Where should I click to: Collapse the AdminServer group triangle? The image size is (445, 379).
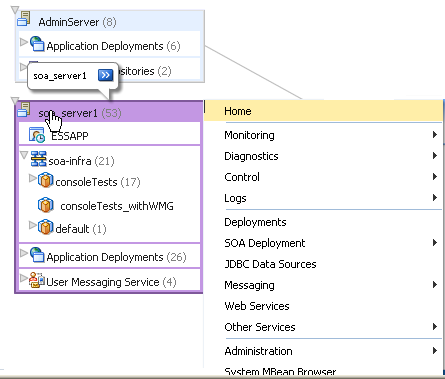click(x=14, y=10)
